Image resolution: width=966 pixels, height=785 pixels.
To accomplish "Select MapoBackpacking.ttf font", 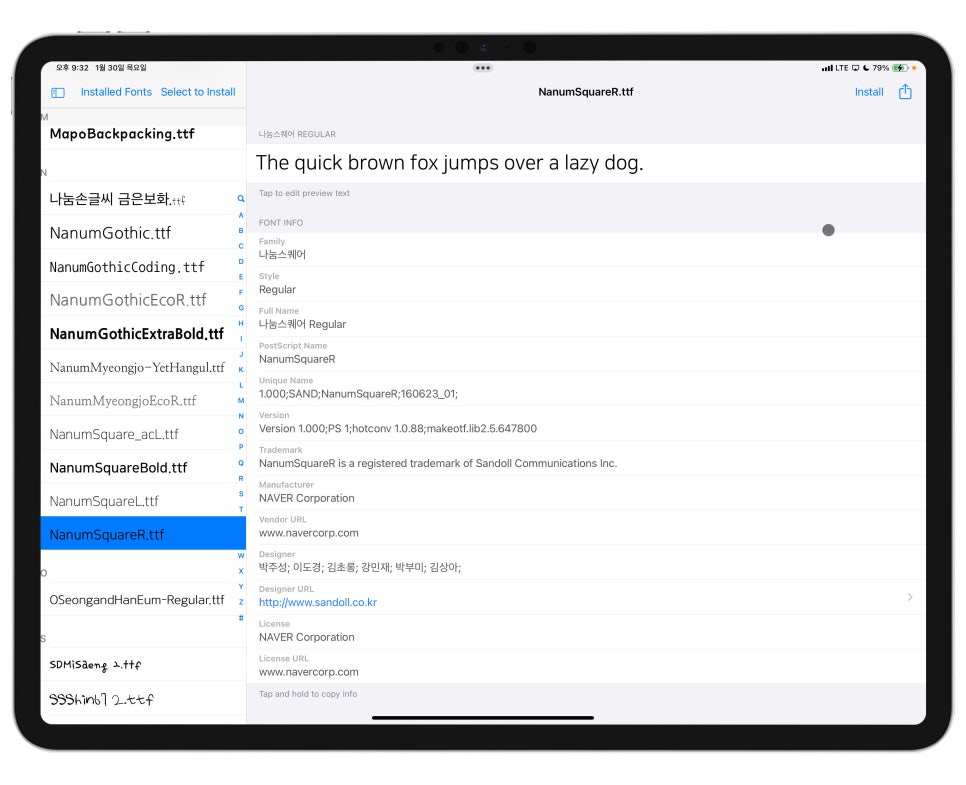I will click(143, 134).
